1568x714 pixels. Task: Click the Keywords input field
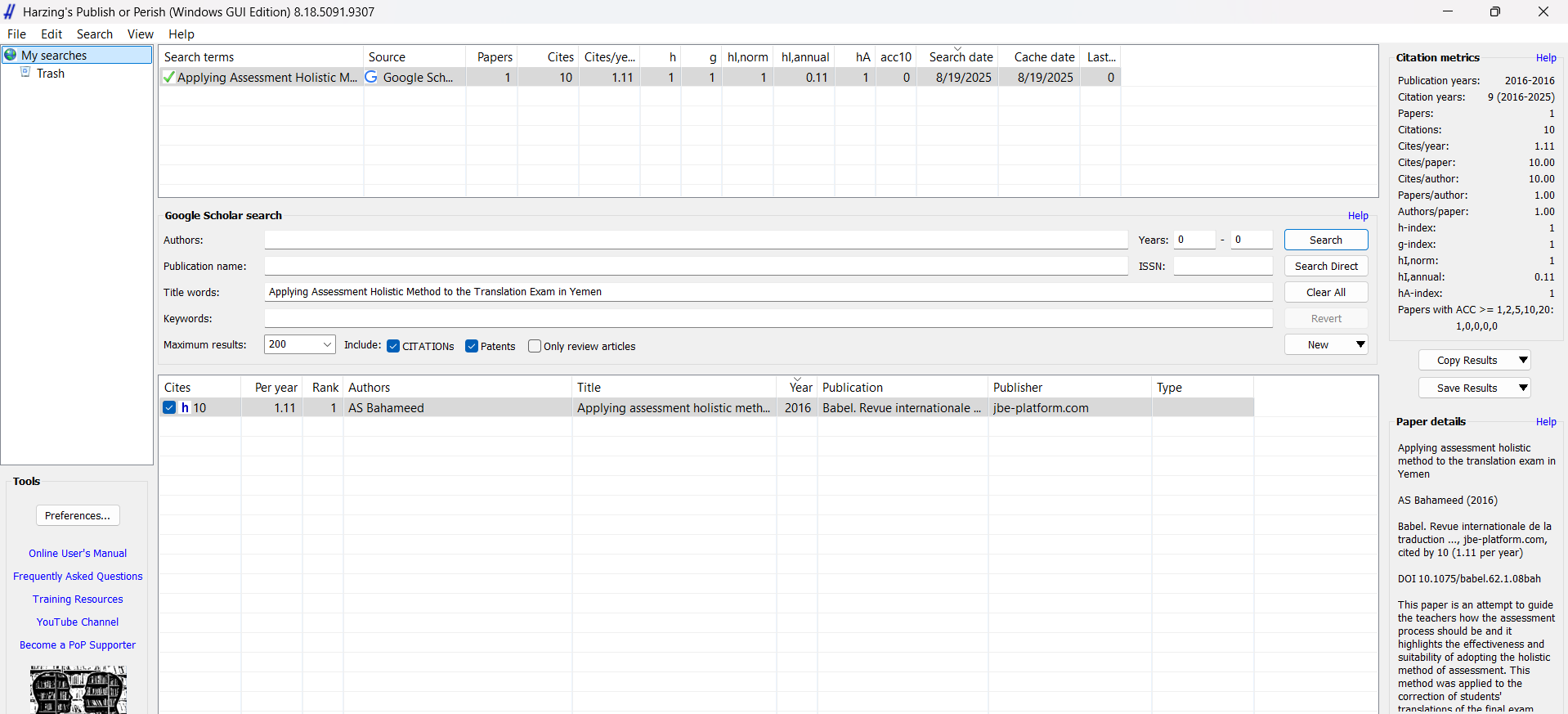coord(768,318)
